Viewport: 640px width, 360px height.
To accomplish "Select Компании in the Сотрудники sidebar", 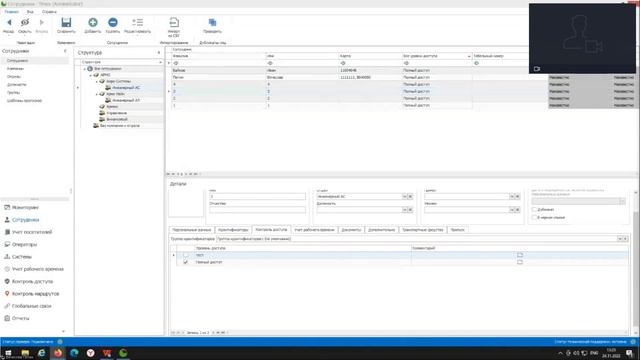I will [16, 69].
